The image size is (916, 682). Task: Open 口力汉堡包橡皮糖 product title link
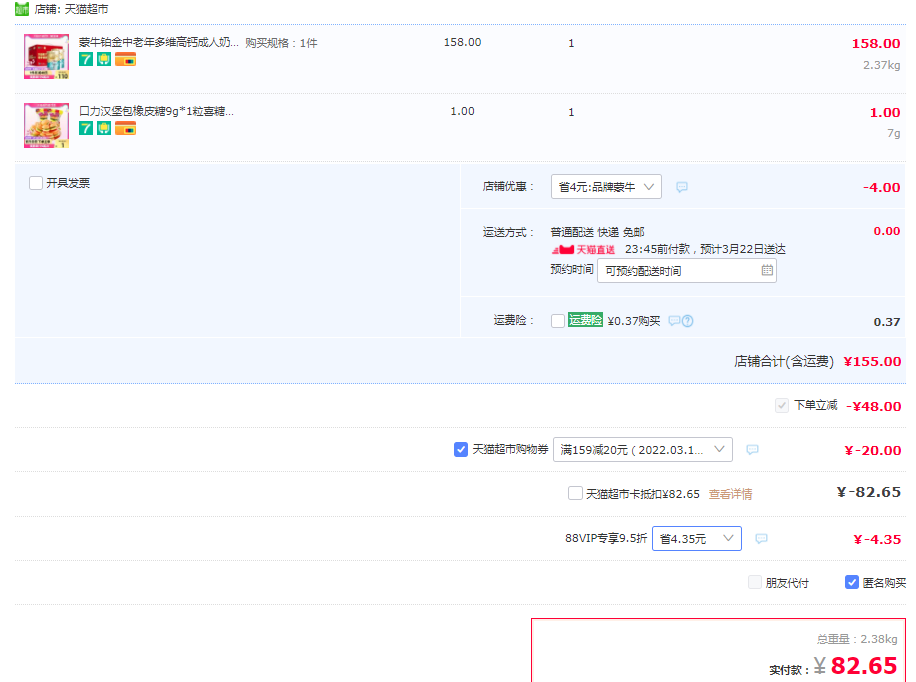(156, 111)
